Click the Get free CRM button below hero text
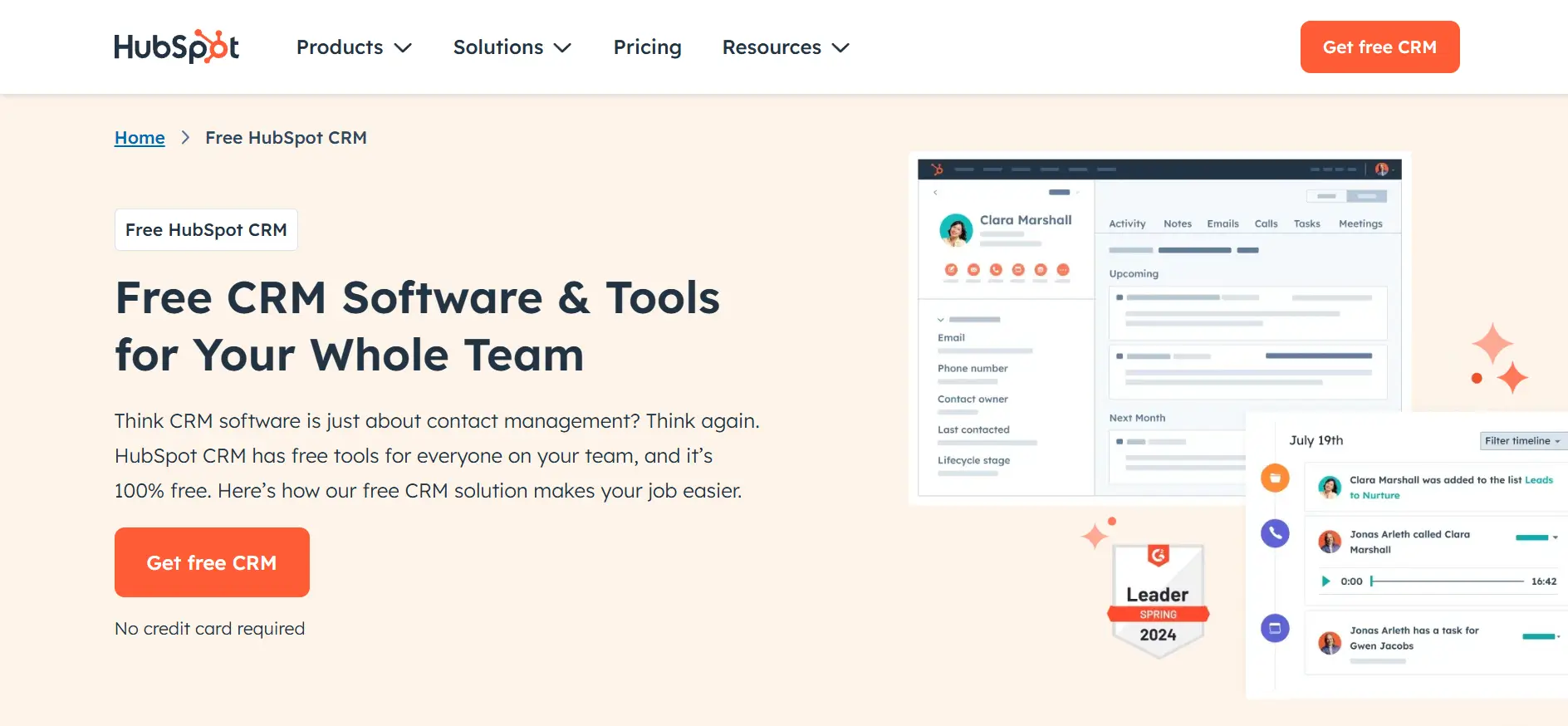 [212, 562]
